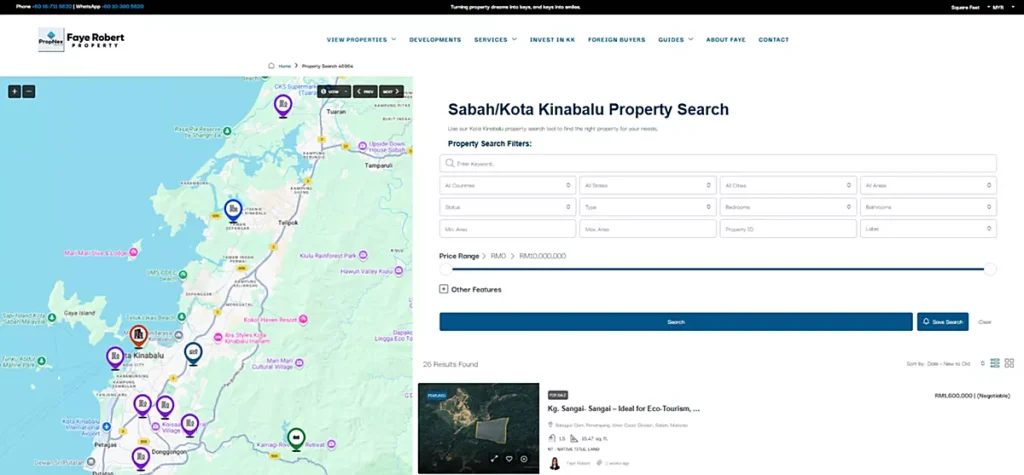Open About Faye page
Image resolution: width=1024 pixels, height=475 pixels.
tap(726, 39)
